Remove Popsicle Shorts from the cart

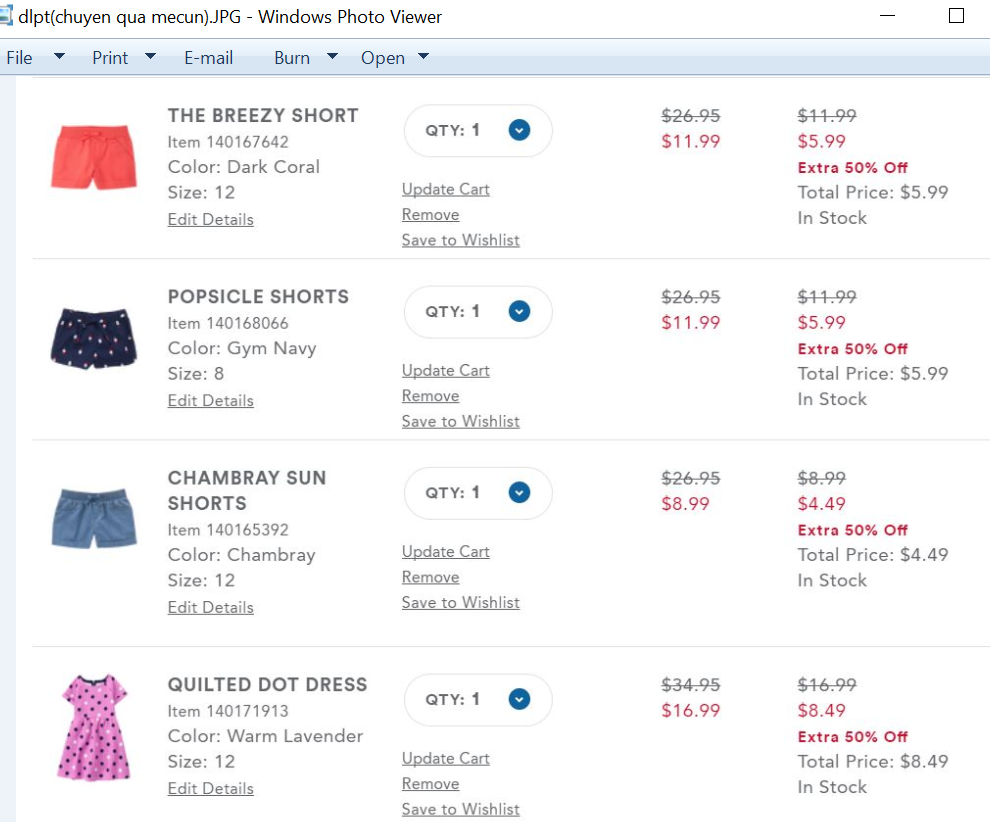pyautogui.click(x=430, y=396)
